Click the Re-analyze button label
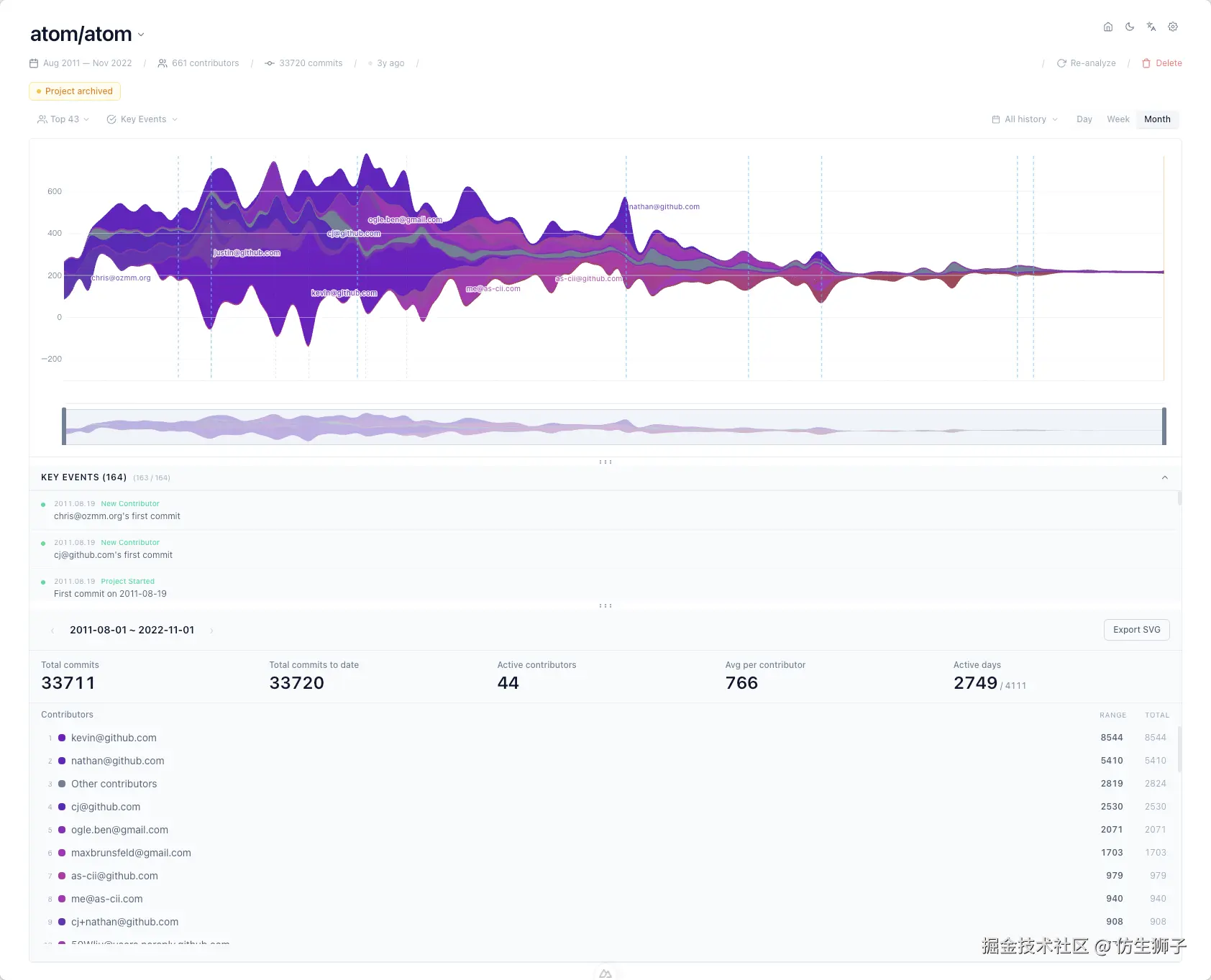Screen dimensions: 1211x980 coord(1093,63)
